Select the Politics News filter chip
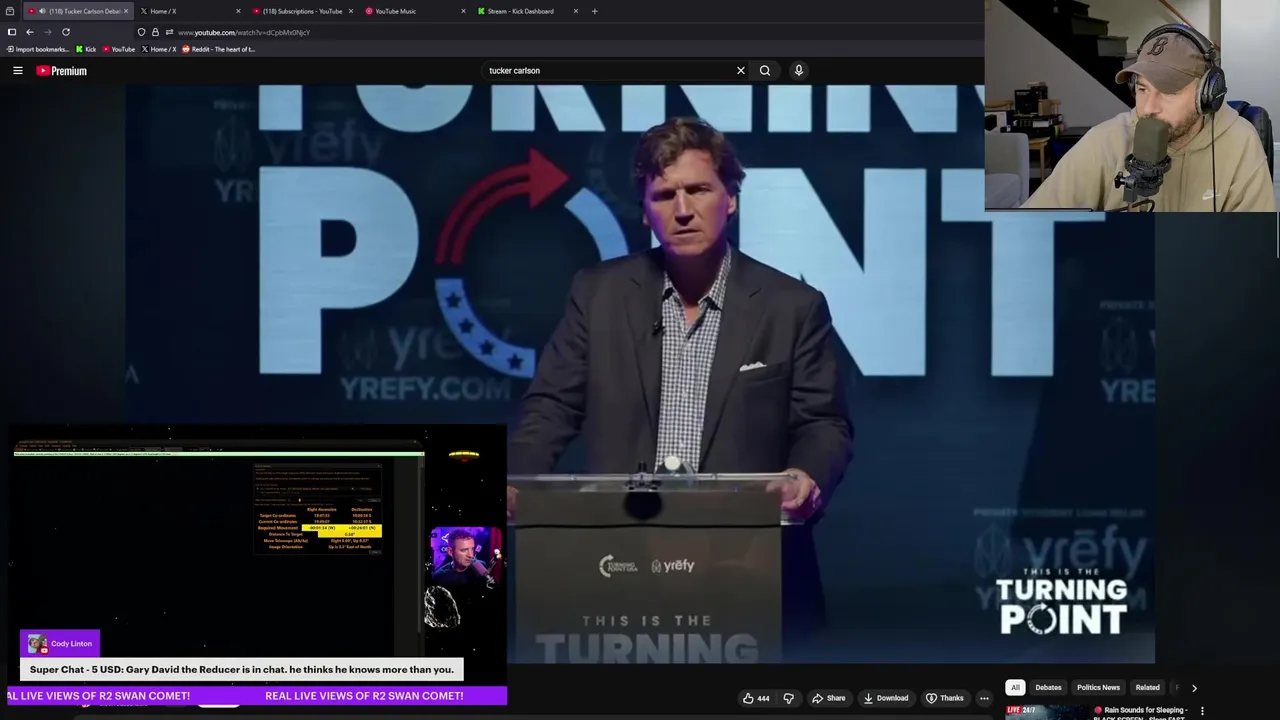The width and height of the screenshot is (1280, 720). [1098, 687]
